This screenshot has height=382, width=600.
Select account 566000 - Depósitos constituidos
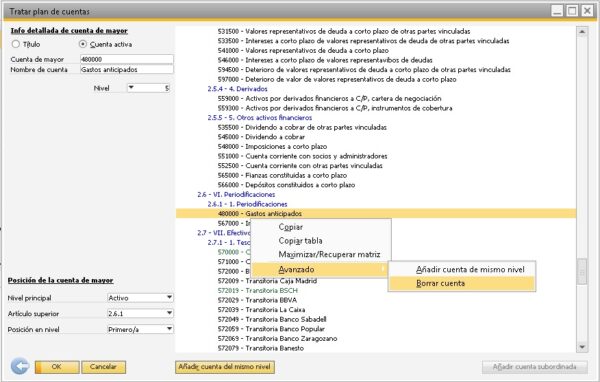click(x=286, y=185)
